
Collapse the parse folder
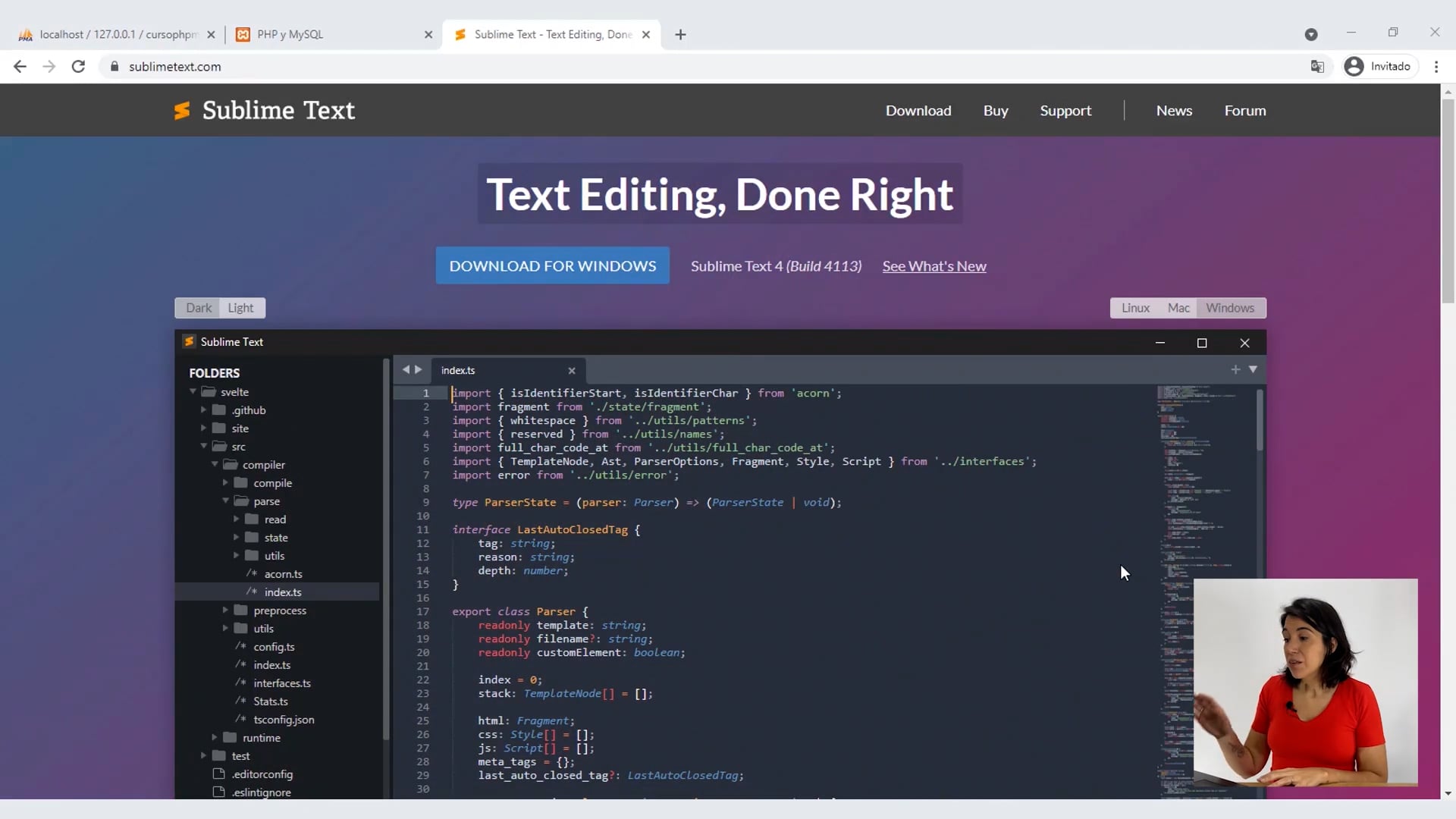click(x=225, y=501)
